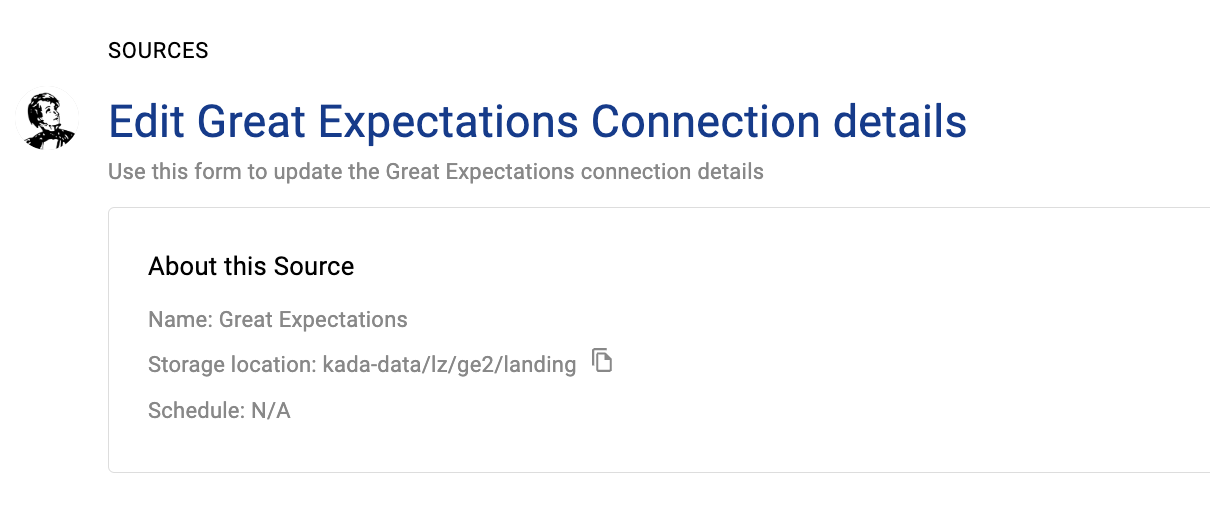The image size is (1210, 510).
Task: Click the 'Name:' field label
Action: click(x=180, y=320)
